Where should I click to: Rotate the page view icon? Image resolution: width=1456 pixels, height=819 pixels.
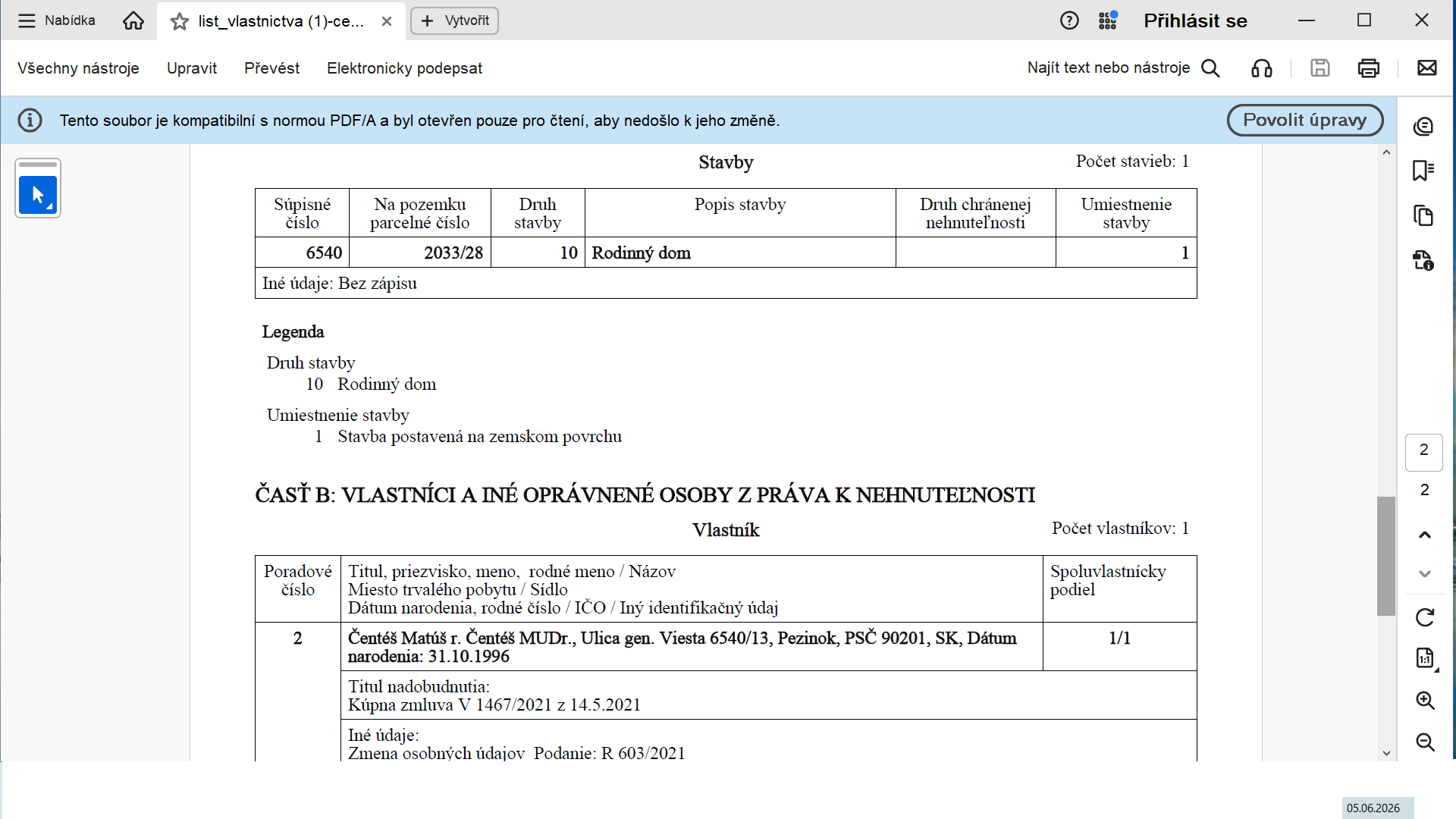(1425, 617)
